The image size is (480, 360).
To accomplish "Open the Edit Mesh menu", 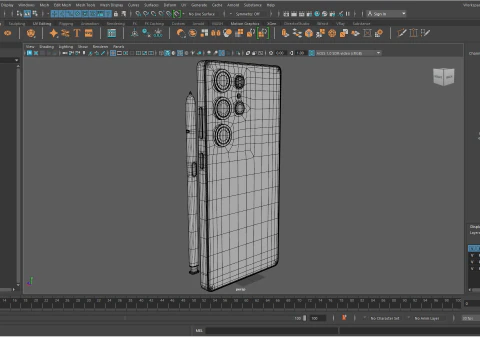I will (62, 5).
